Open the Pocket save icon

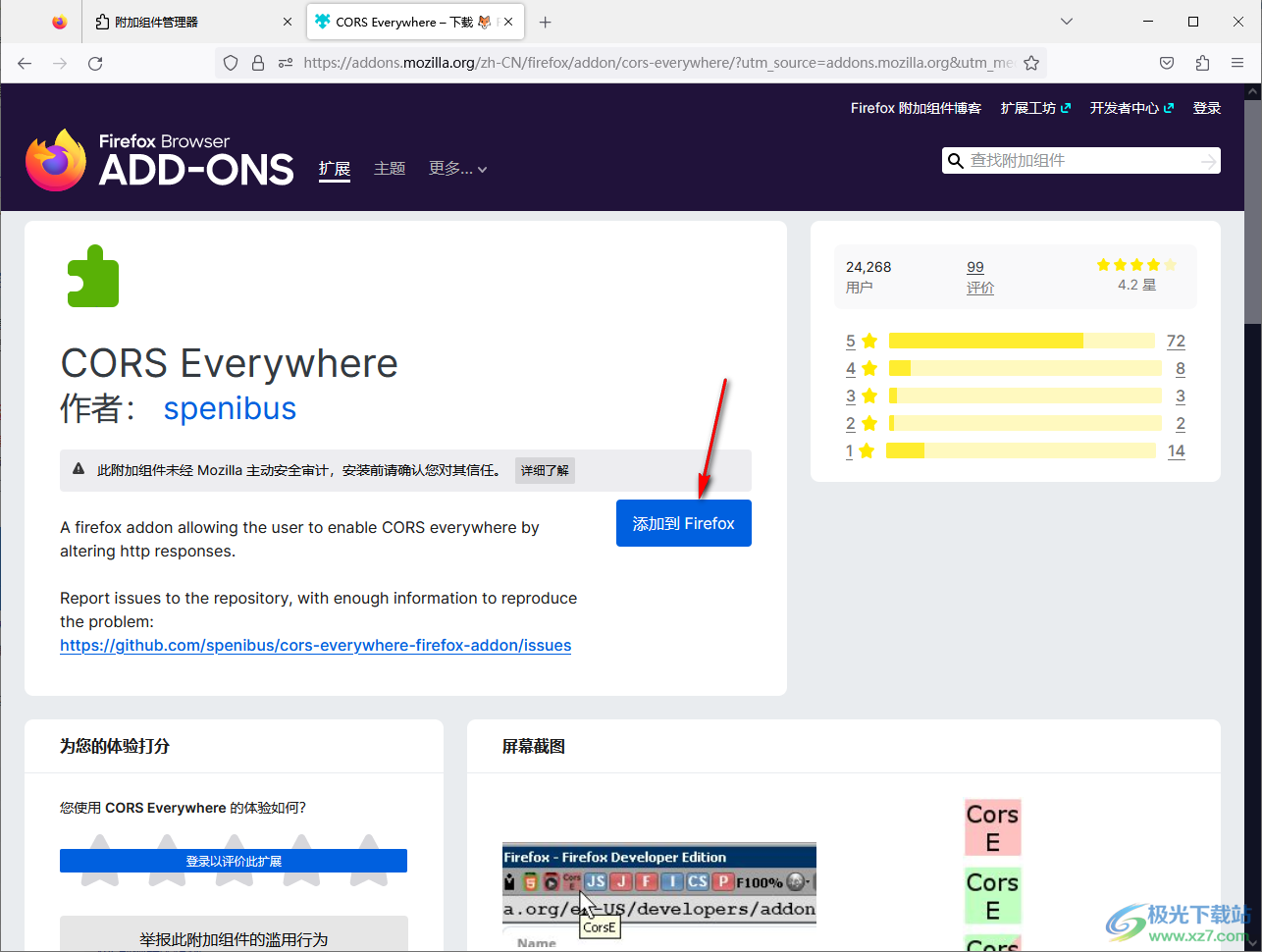[x=1167, y=63]
